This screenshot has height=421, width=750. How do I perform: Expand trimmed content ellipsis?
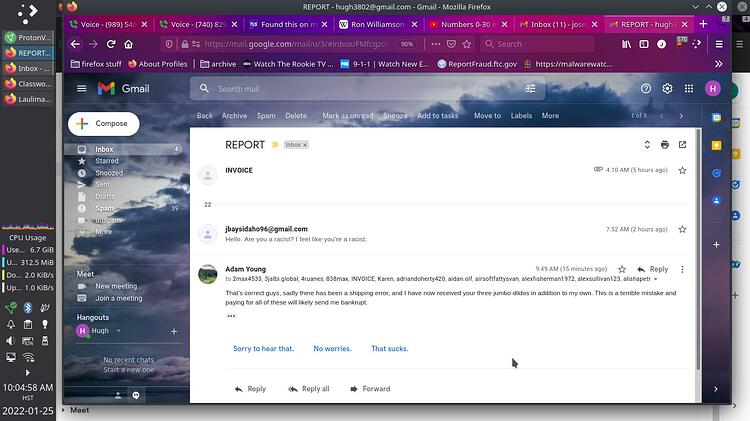pyautogui.click(x=232, y=316)
